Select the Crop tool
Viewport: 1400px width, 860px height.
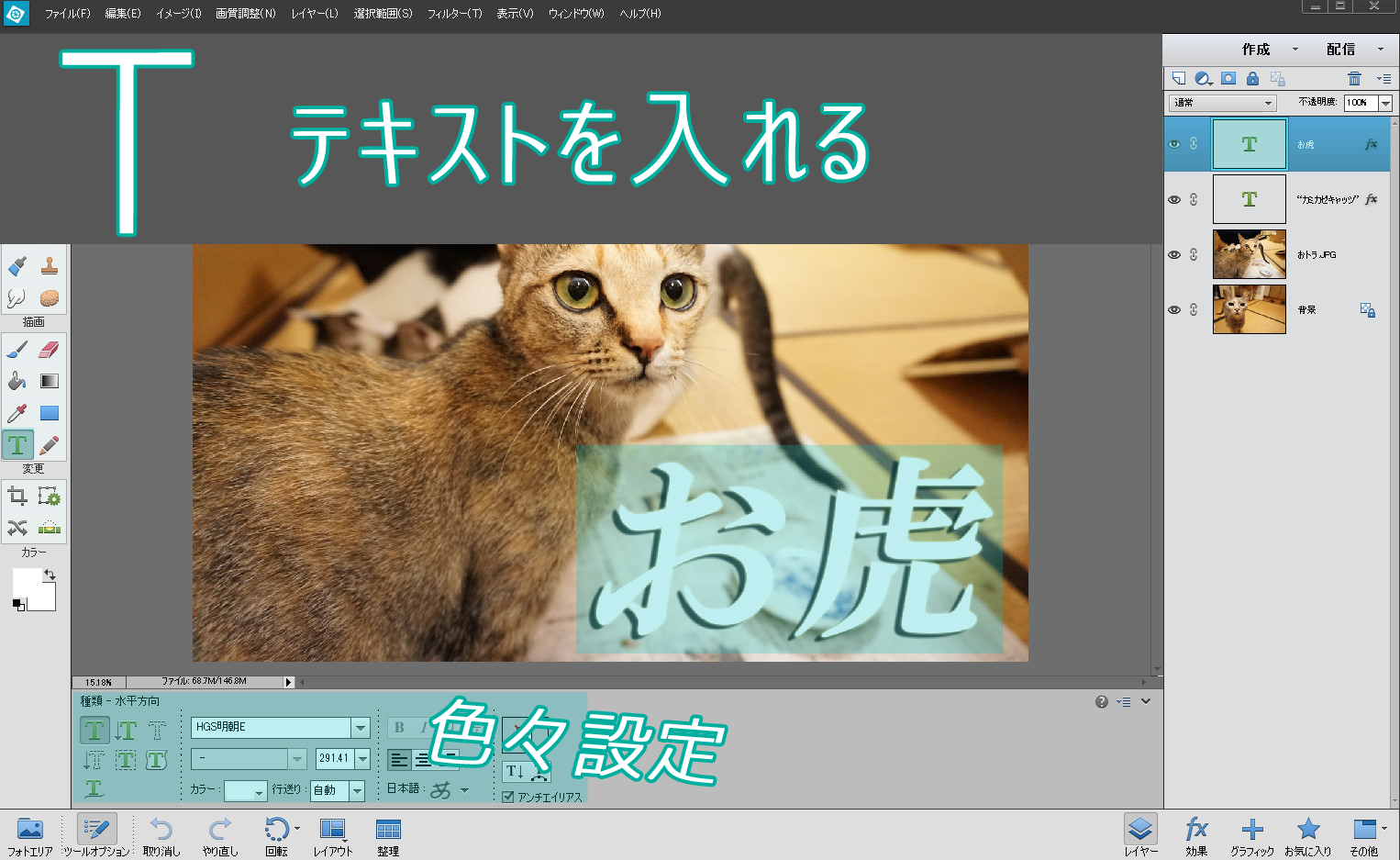[x=17, y=497]
